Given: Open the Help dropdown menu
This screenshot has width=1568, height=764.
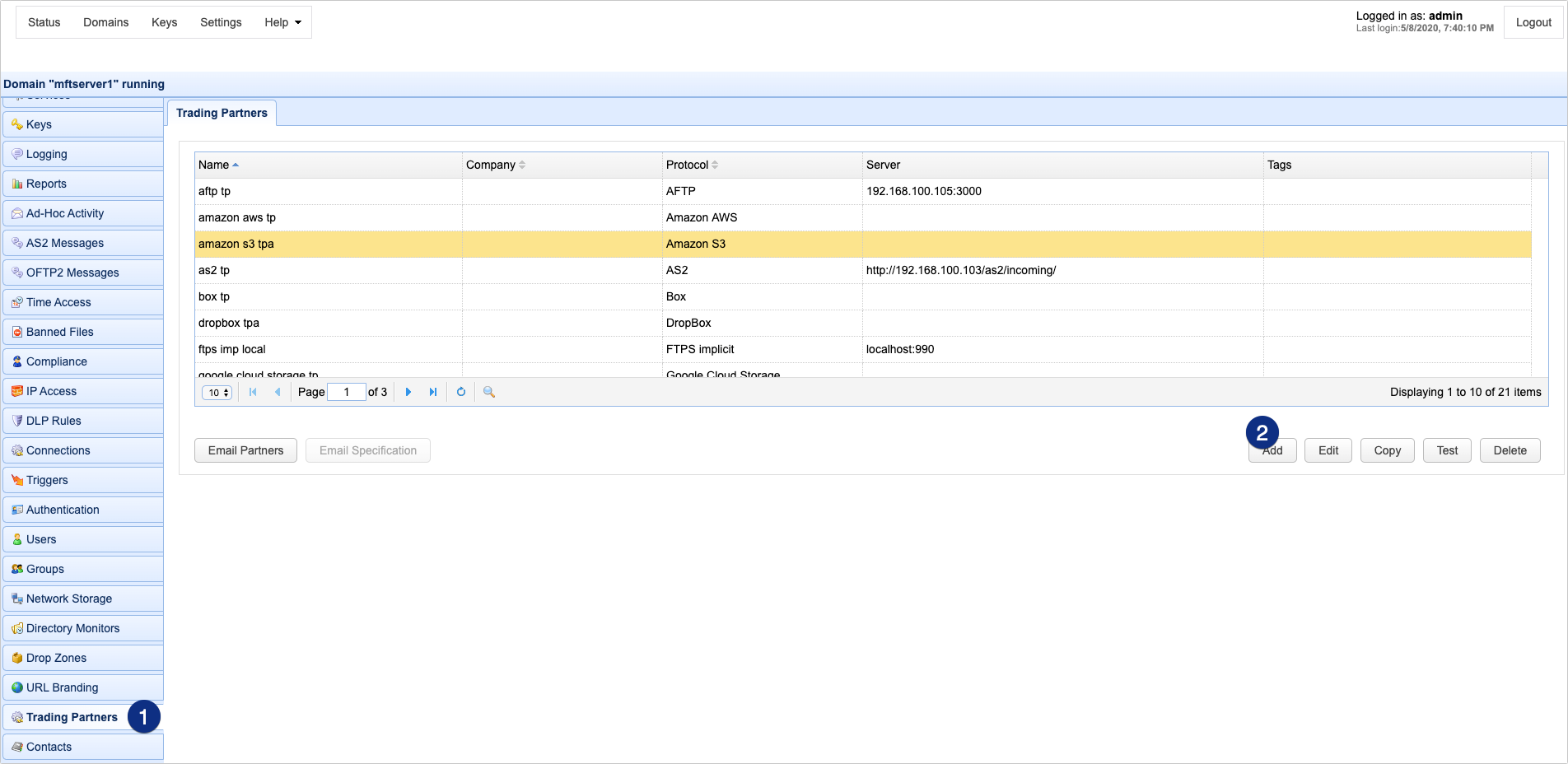Looking at the screenshot, I should tap(282, 22).
